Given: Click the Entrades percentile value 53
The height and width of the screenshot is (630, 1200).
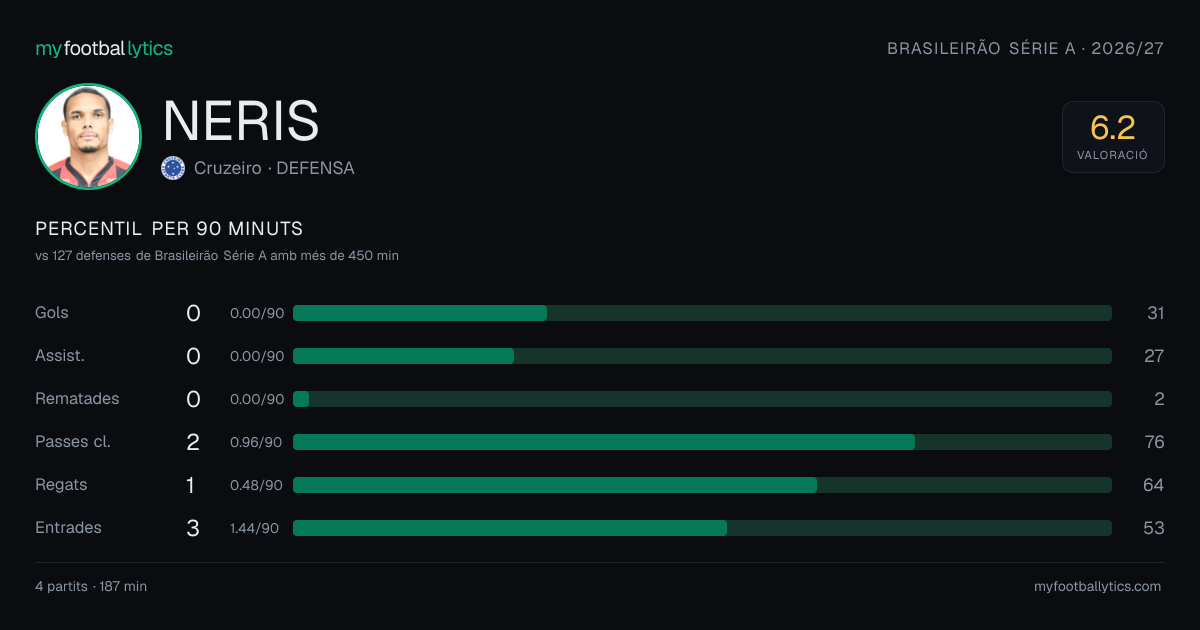Looking at the screenshot, I should point(1154,528).
